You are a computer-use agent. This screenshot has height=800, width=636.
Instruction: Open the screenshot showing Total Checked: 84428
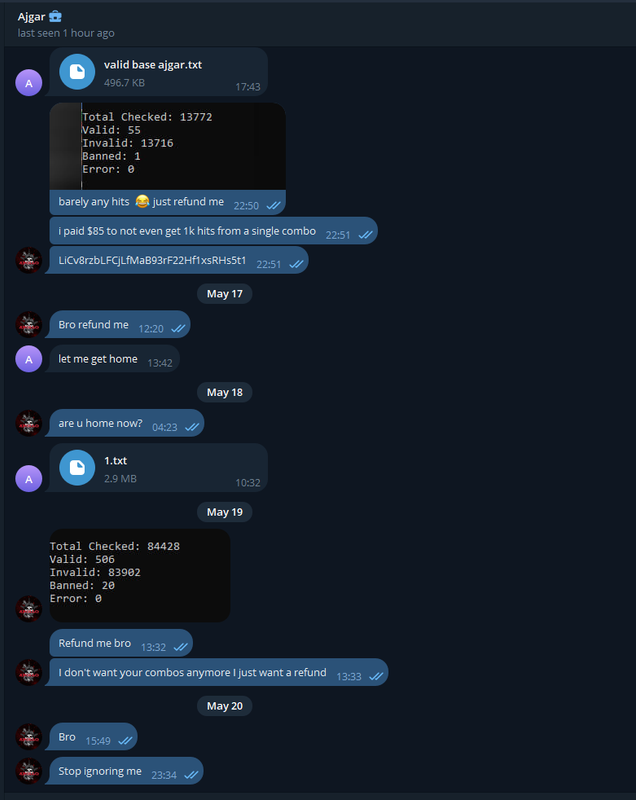[x=140, y=576]
